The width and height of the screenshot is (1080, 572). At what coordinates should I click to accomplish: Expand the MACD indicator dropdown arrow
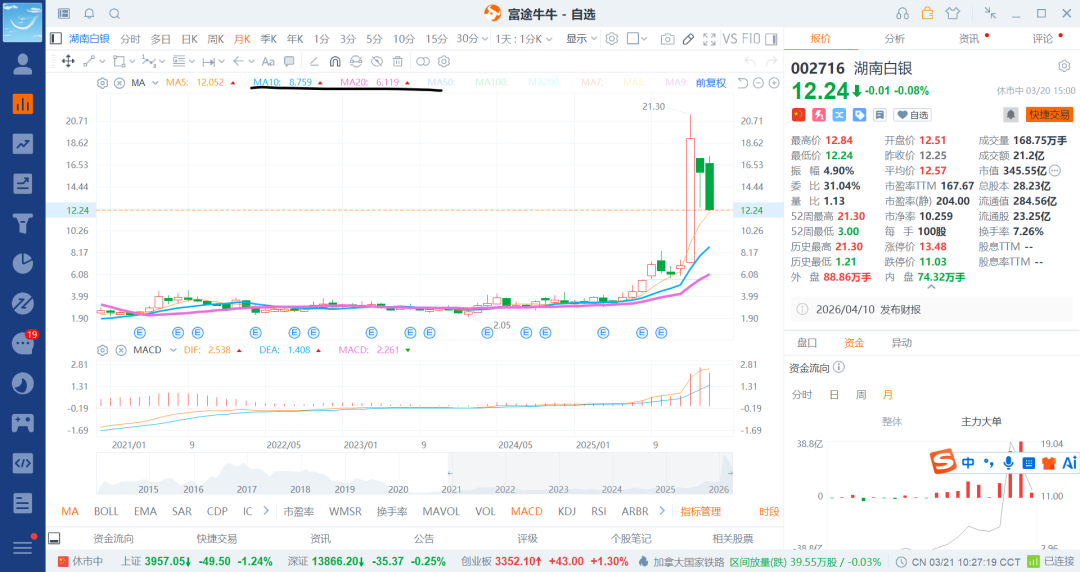coord(174,350)
